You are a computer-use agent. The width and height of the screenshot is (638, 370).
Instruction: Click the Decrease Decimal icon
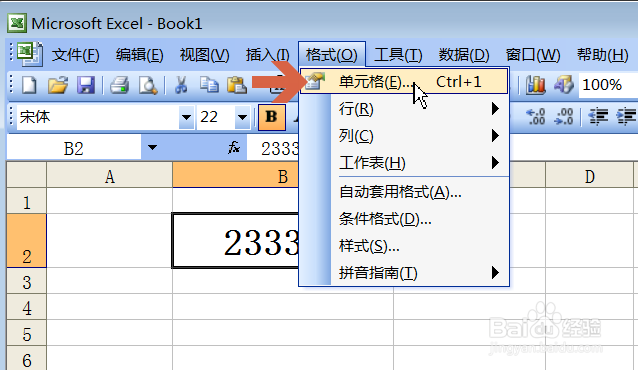tap(564, 117)
